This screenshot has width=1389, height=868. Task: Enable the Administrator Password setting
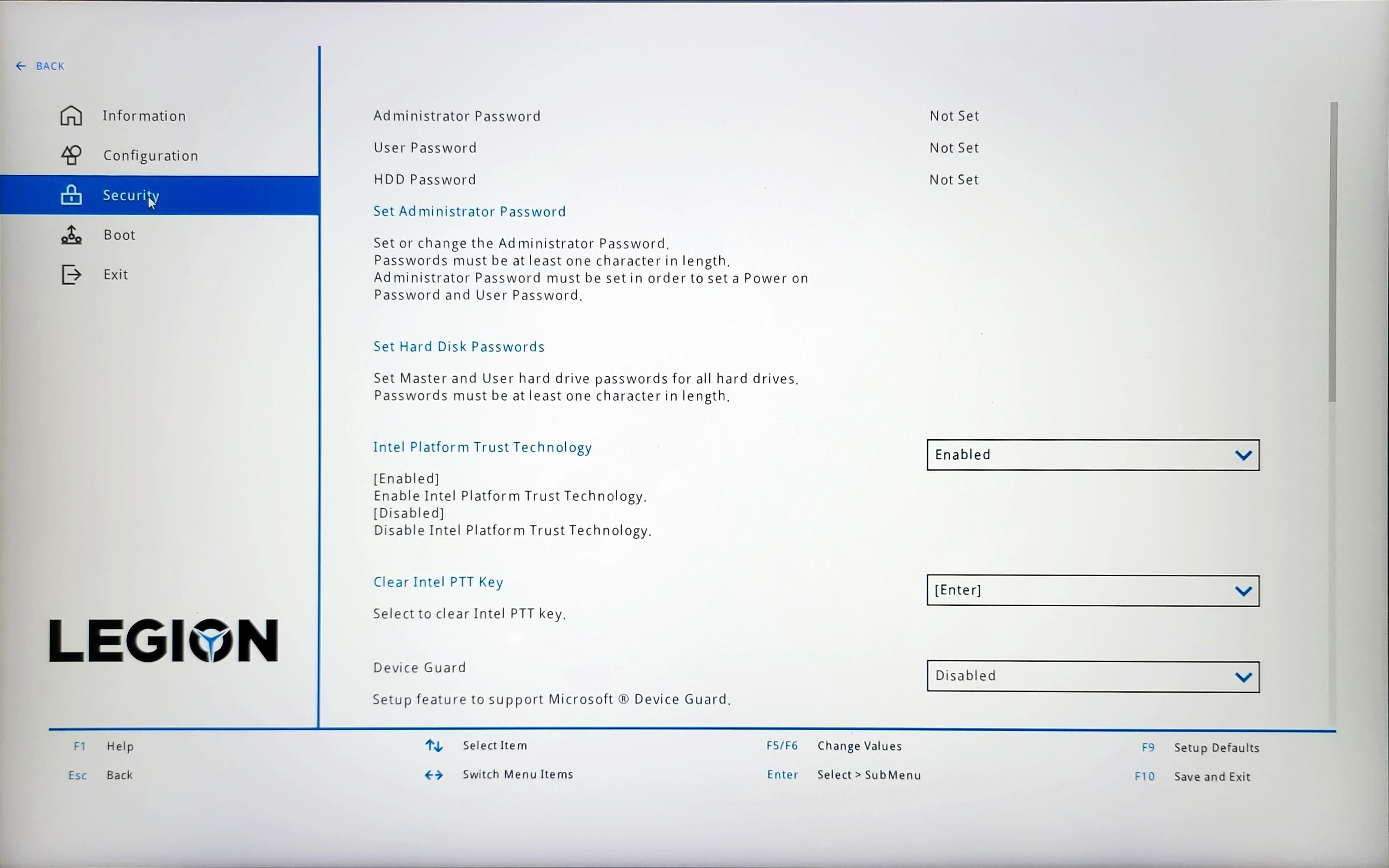click(470, 211)
